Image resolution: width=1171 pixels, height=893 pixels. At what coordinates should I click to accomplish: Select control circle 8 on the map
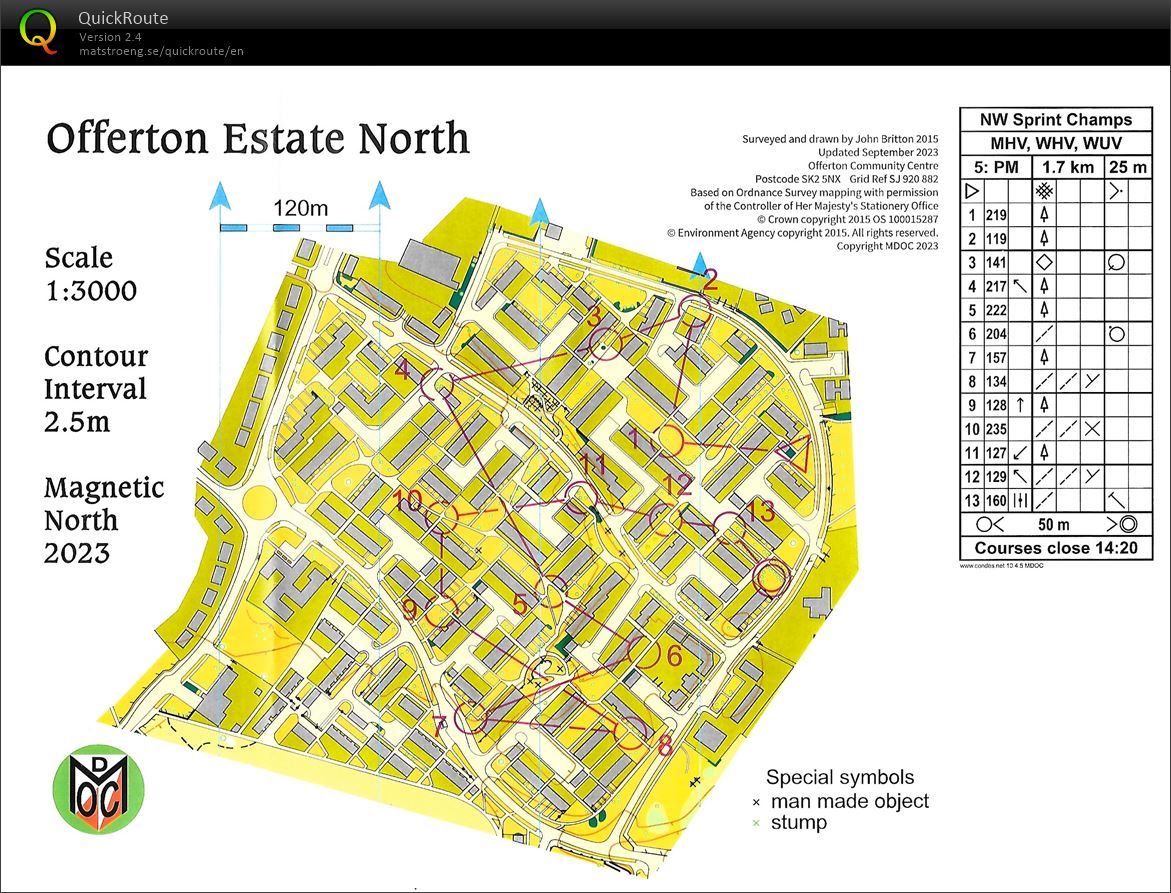[x=631, y=732]
